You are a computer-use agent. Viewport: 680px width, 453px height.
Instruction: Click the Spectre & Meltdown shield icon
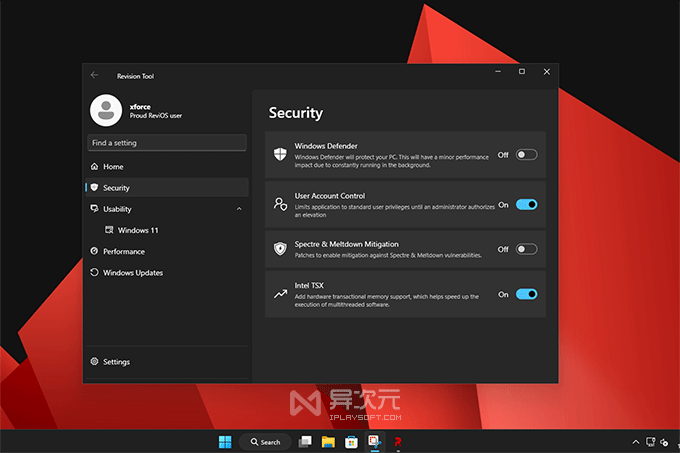point(281,249)
